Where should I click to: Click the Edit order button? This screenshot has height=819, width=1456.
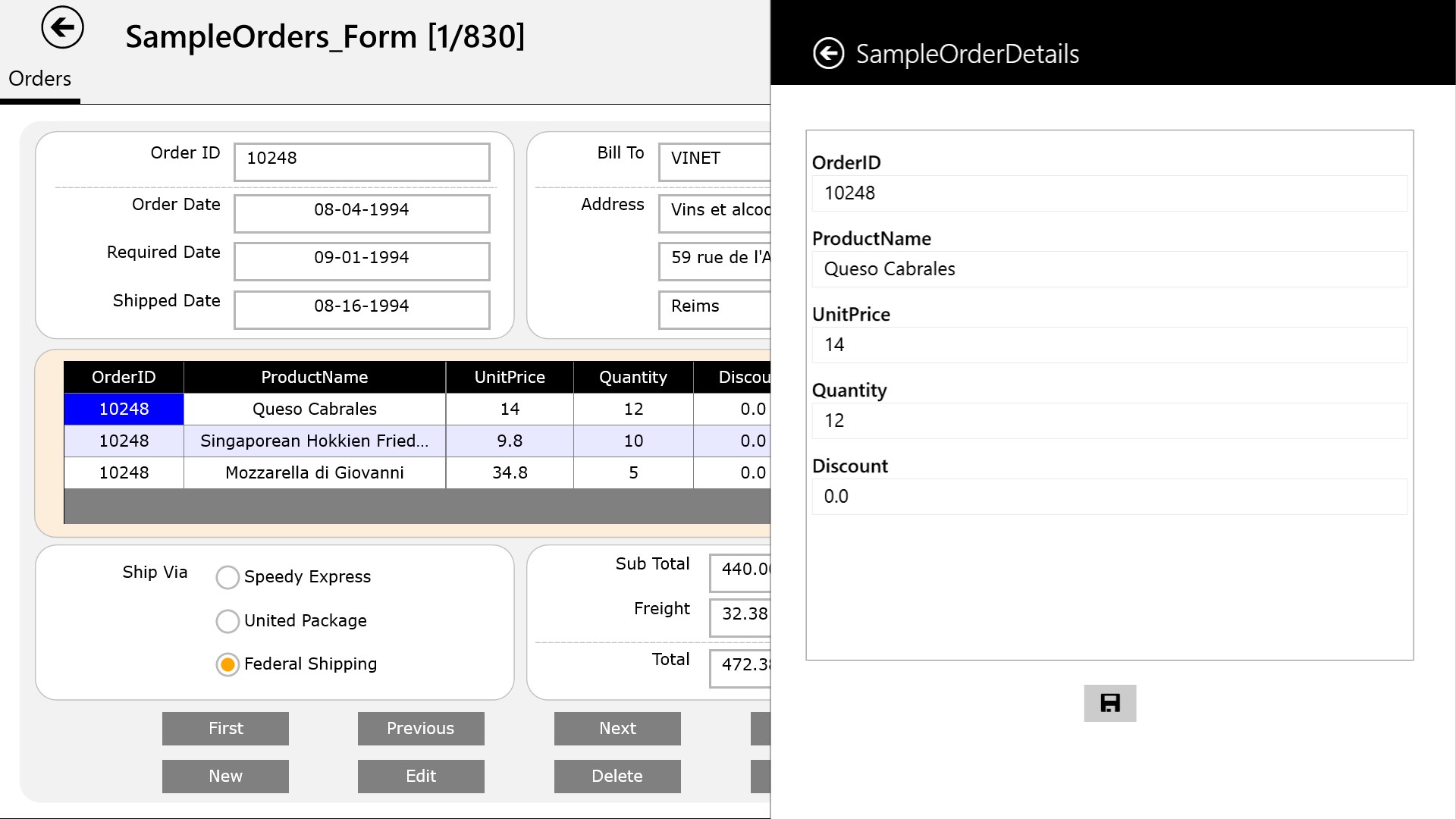421,776
